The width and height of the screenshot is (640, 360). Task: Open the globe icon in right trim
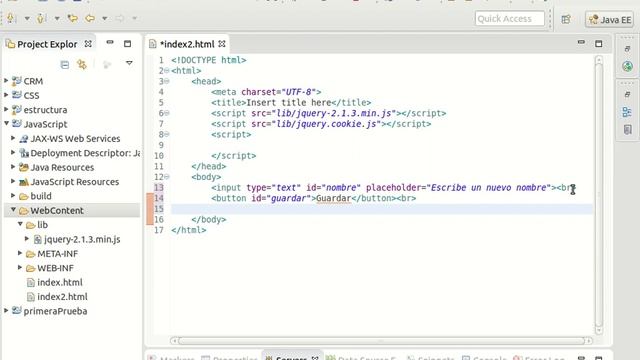(627, 66)
